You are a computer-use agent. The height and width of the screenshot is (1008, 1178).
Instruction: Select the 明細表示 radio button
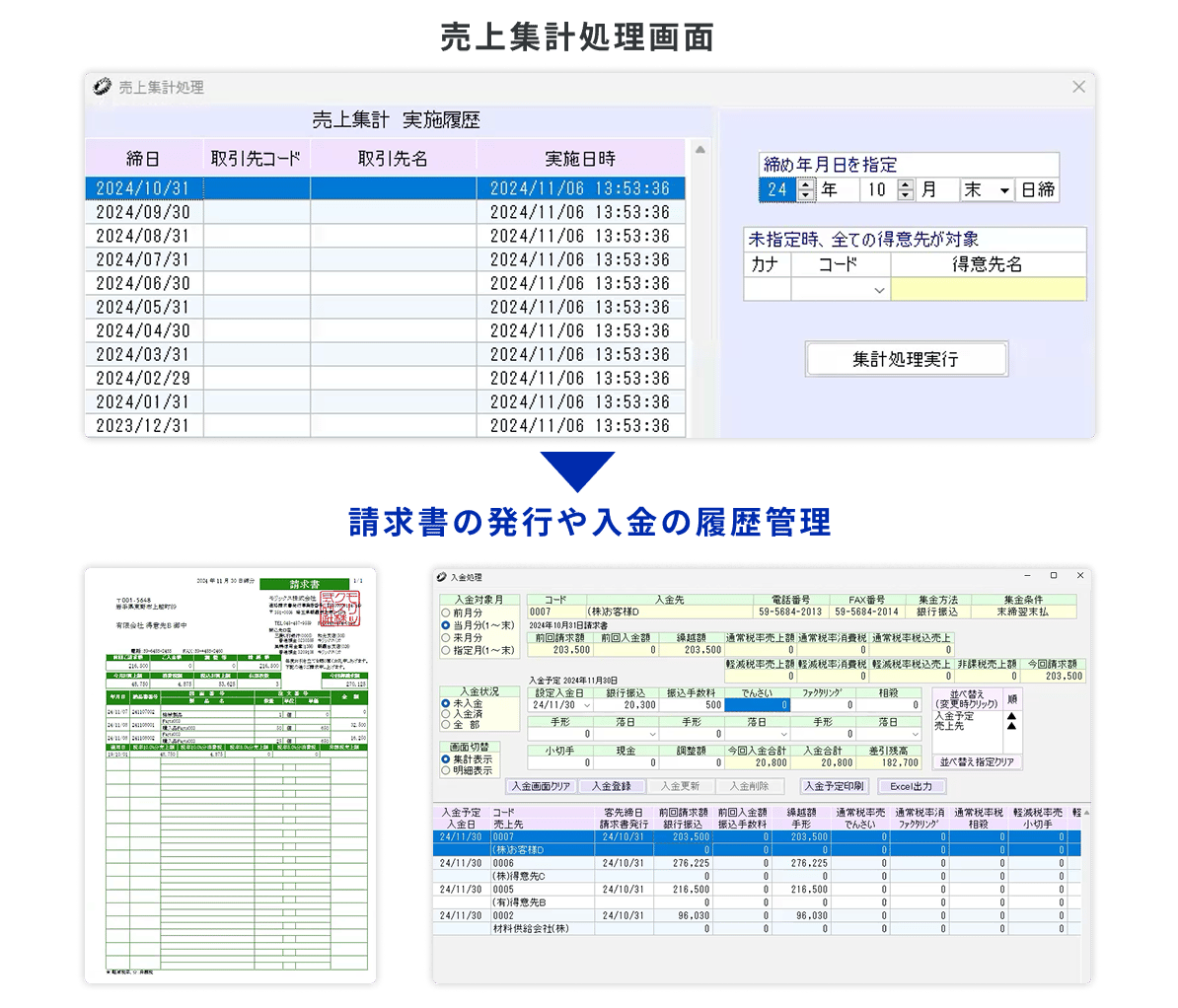446,770
